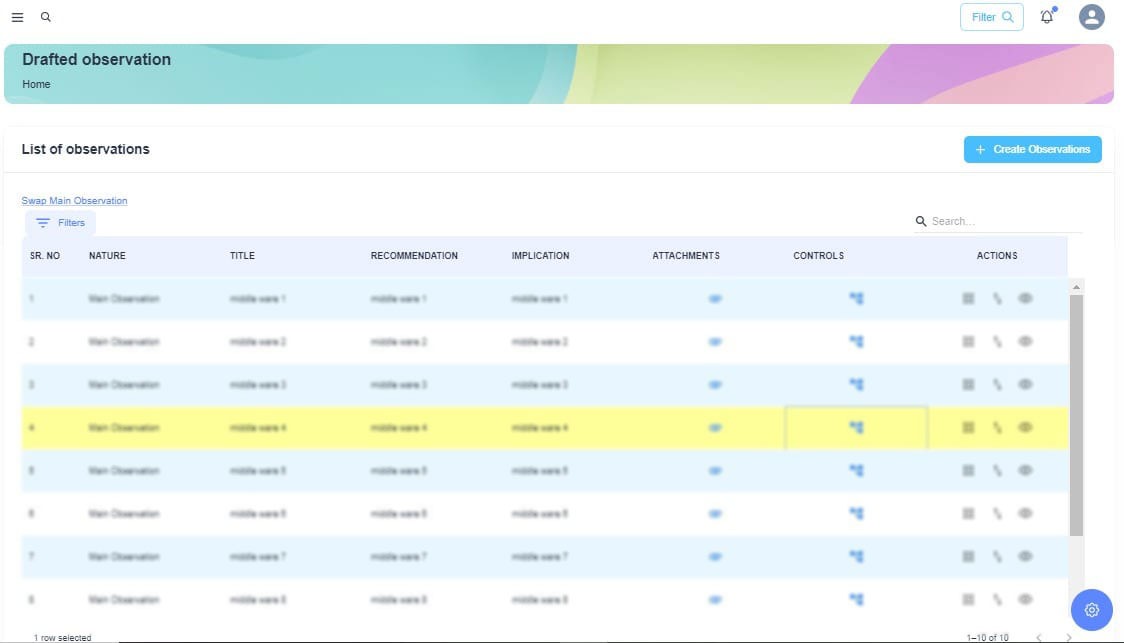Image resolution: width=1124 pixels, height=643 pixels.
Task: Open the controls tree icon in highlighted row
Action: click(x=856, y=427)
